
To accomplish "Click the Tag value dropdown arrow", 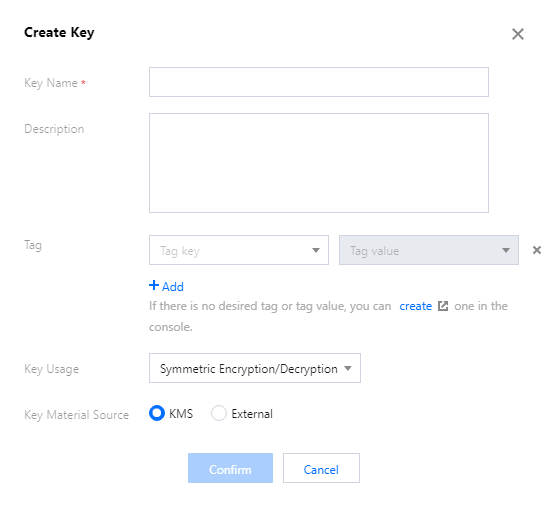I will (x=506, y=250).
